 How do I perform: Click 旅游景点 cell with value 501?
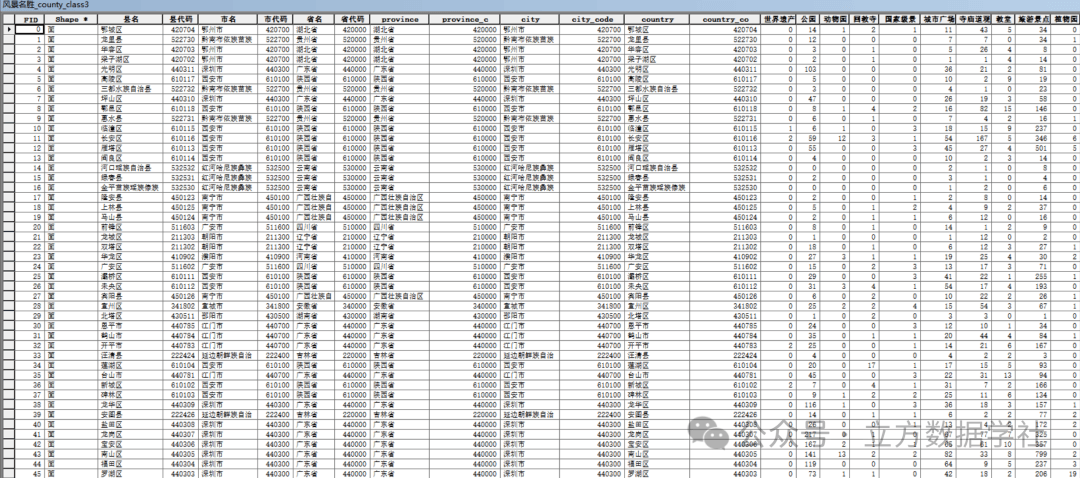[x=1033, y=148]
